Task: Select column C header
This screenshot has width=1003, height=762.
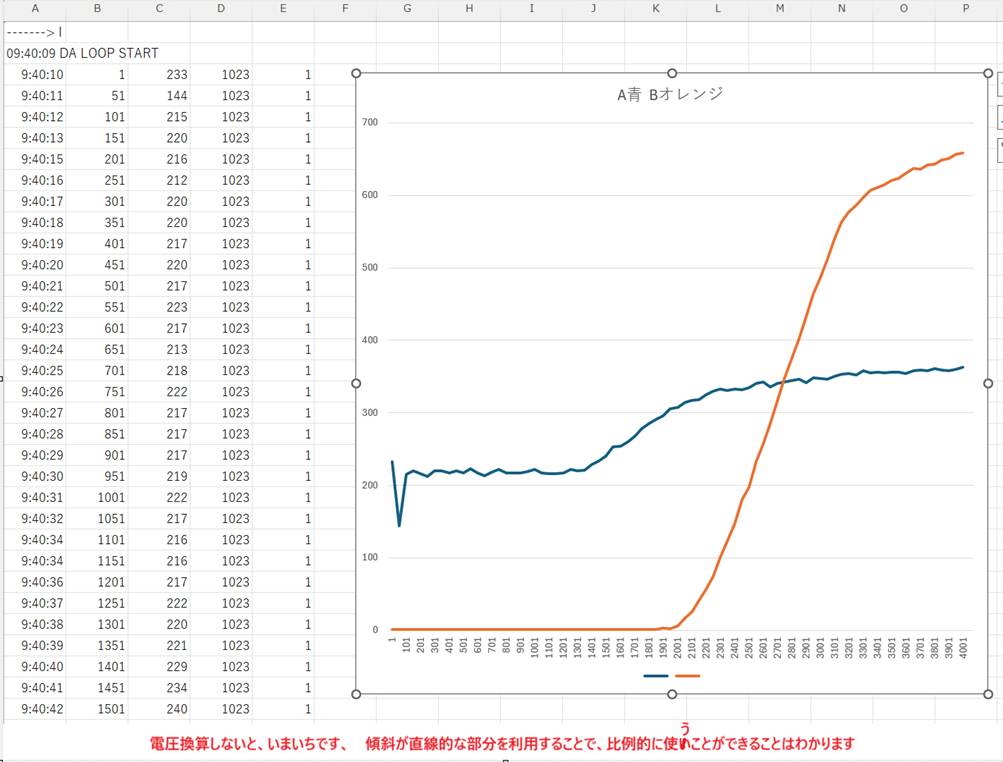Action: [x=160, y=10]
